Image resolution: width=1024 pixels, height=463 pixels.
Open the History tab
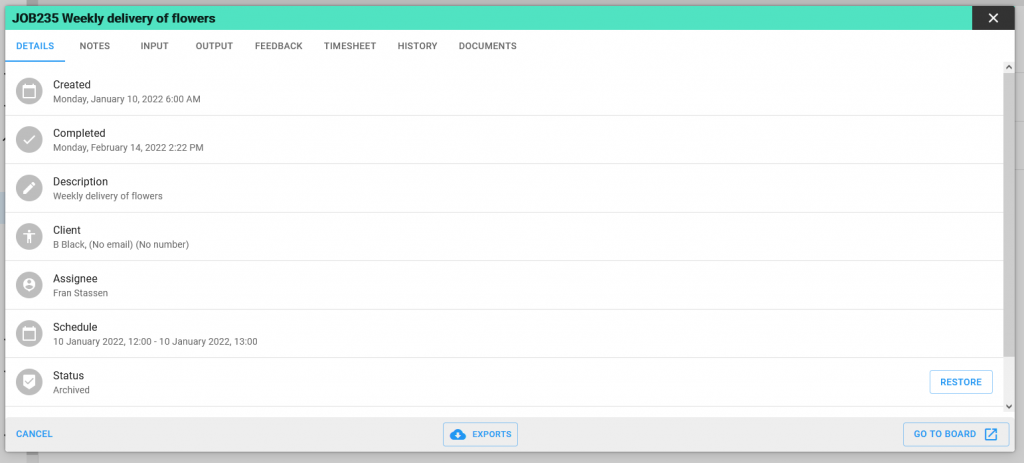tap(417, 46)
